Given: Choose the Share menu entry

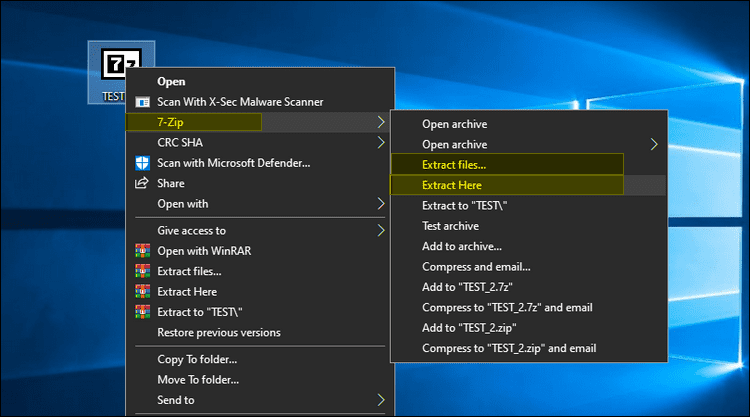Looking at the screenshot, I should [x=260, y=183].
